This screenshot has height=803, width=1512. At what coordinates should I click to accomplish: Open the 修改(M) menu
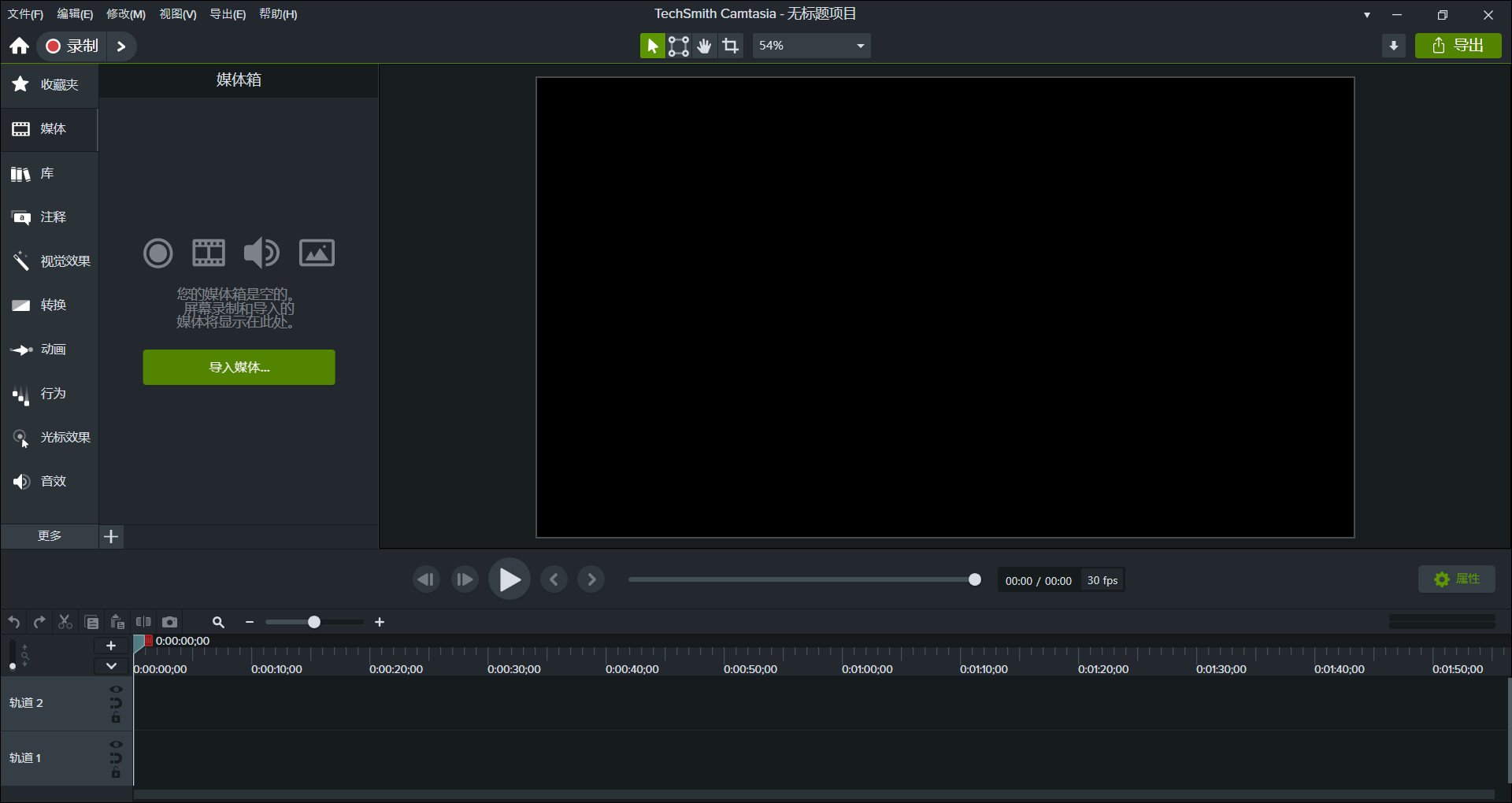tap(126, 14)
